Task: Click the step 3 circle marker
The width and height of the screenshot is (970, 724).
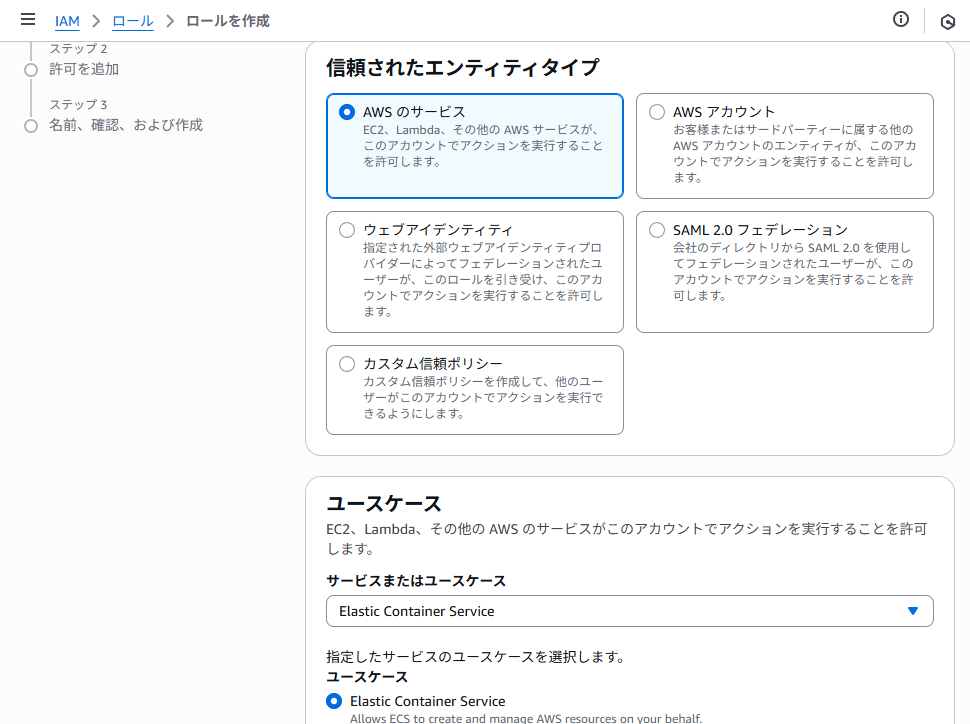Action: 31,126
